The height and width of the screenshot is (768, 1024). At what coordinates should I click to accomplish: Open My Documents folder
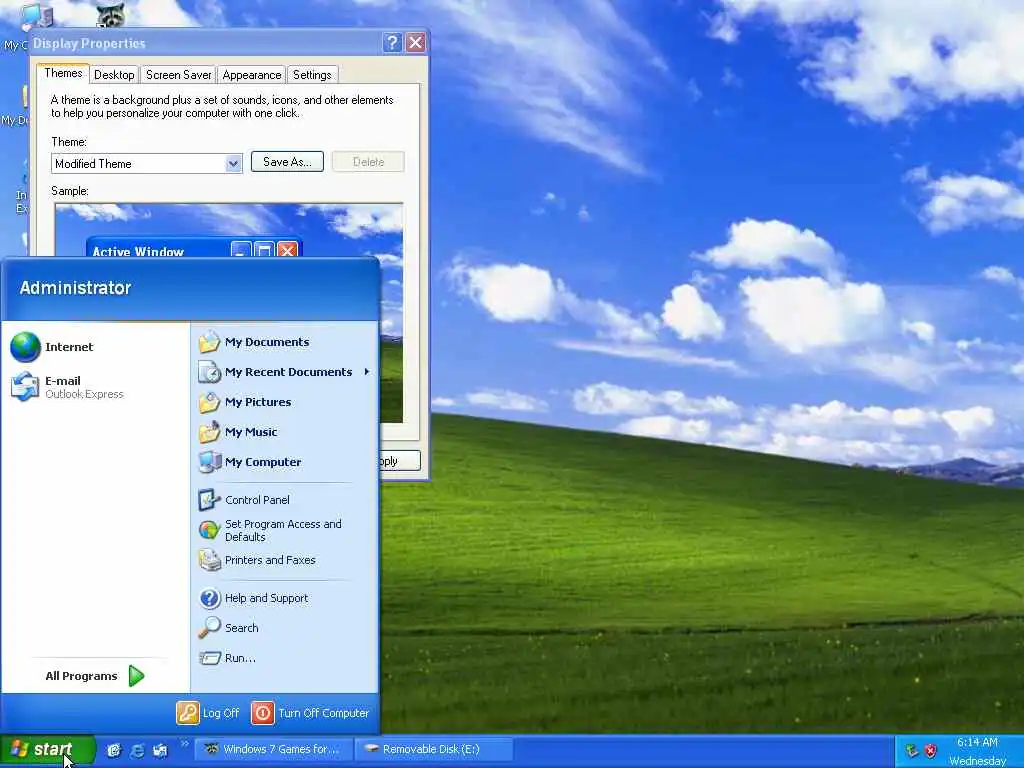pyautogui.click(x=285, y=342)
